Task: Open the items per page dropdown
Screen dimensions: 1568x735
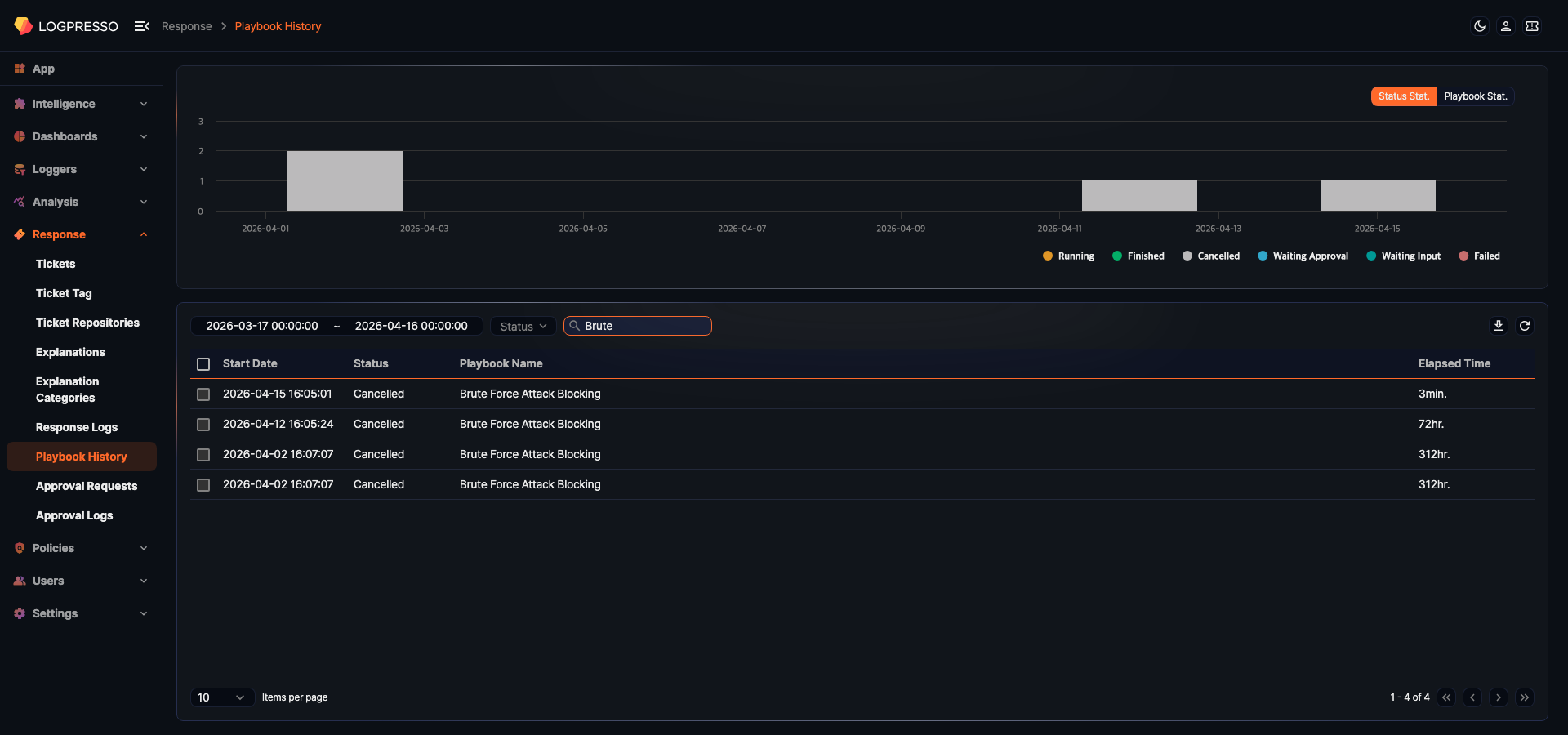Action: [x=220, y=697]
